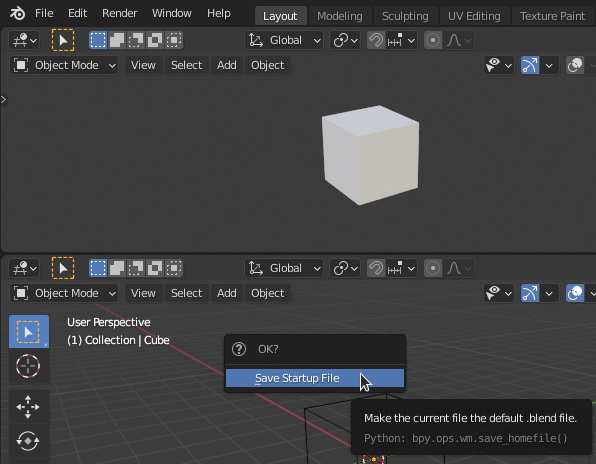Click the Blender logo icon
The width and height of the screenshot is (596, 464).
tap(17, 14)
